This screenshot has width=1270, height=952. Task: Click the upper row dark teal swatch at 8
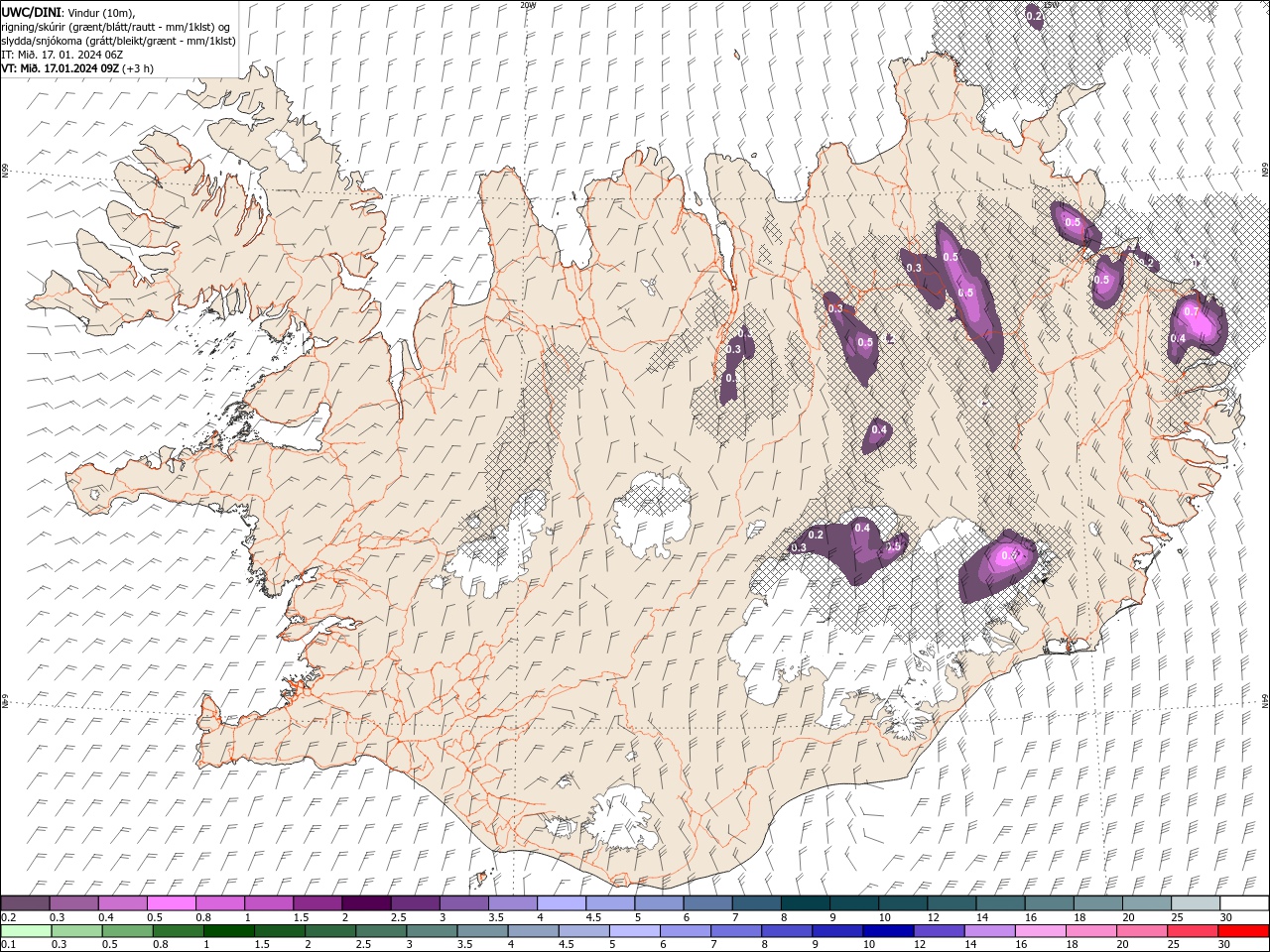(x=805, y=903)
